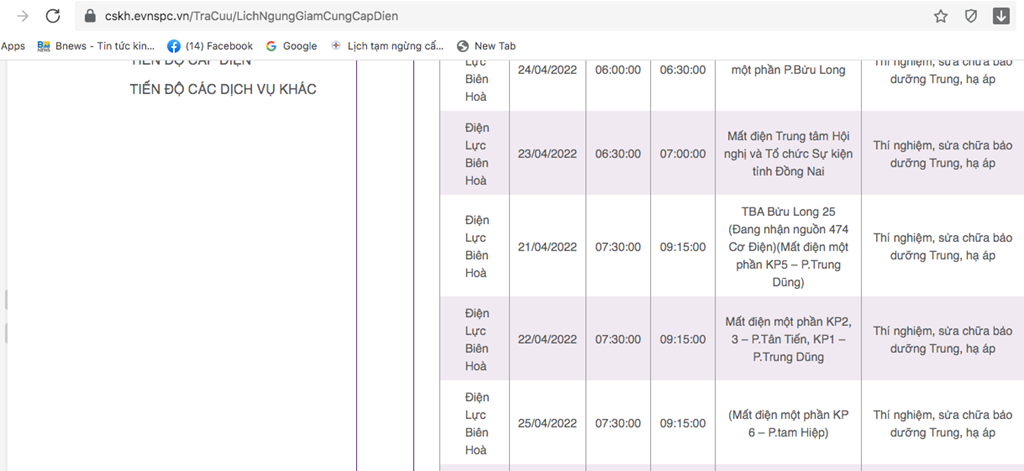Click the padlock site security icon

[90, 16]
